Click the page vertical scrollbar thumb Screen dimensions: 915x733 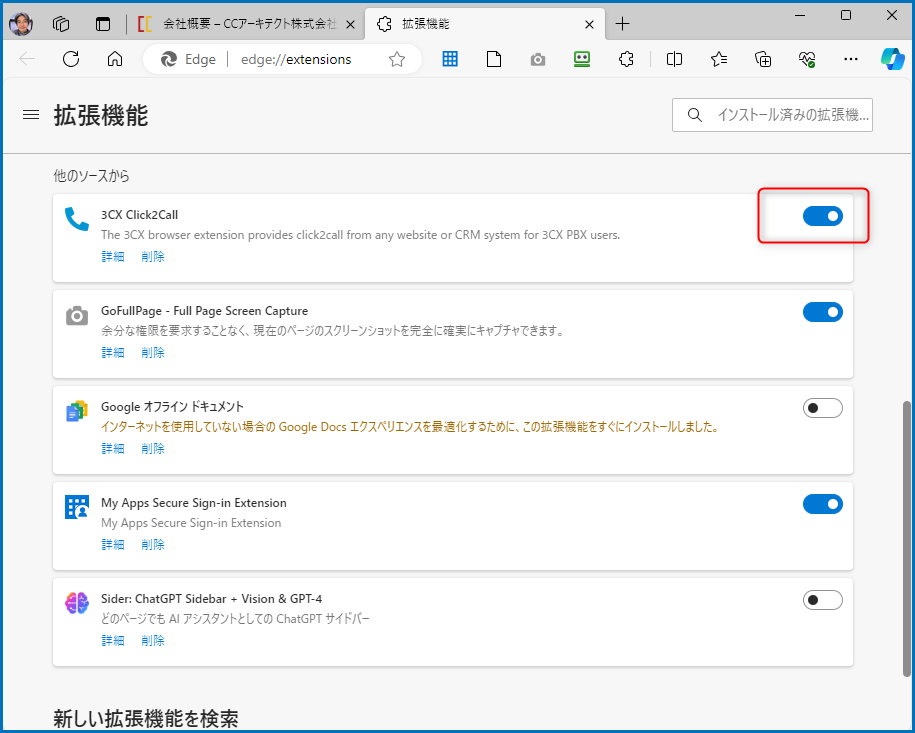pyautogui.click(x=907, y=538)
